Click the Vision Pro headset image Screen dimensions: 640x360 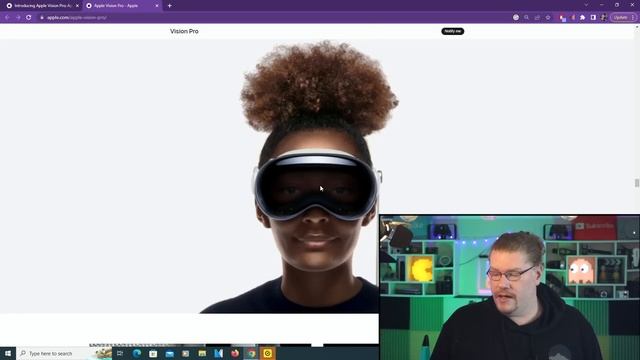coord(316,186)
